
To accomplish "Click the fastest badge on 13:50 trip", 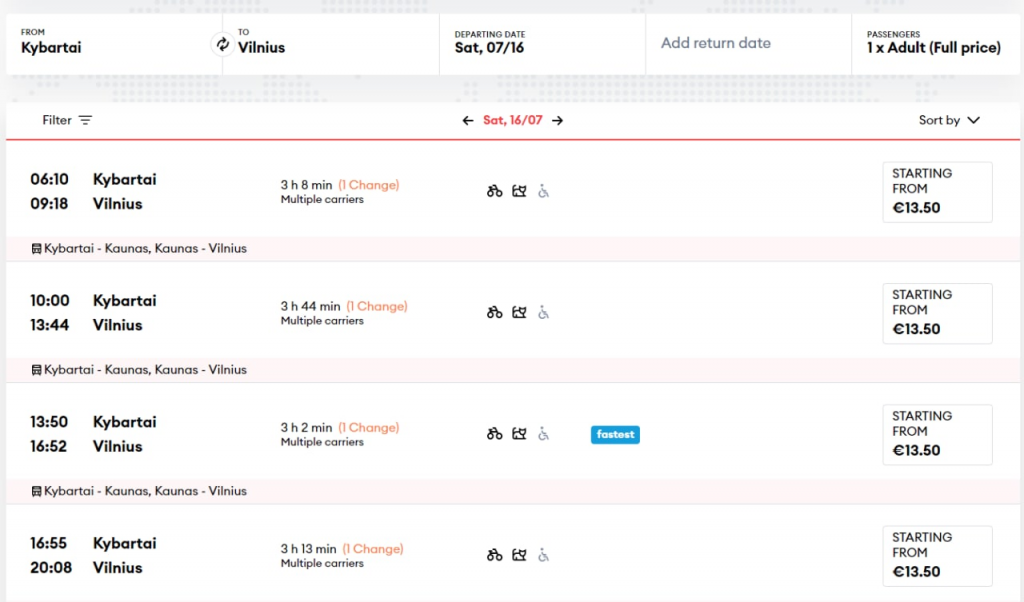I will [x=615, y=435].
